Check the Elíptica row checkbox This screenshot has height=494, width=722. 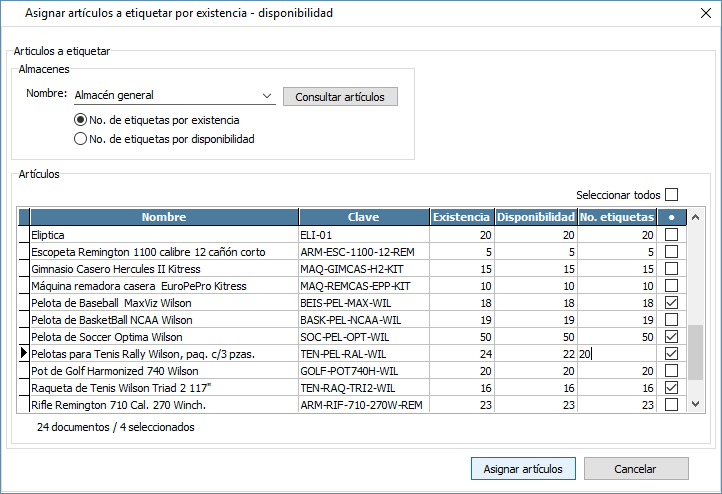point(671,235)
